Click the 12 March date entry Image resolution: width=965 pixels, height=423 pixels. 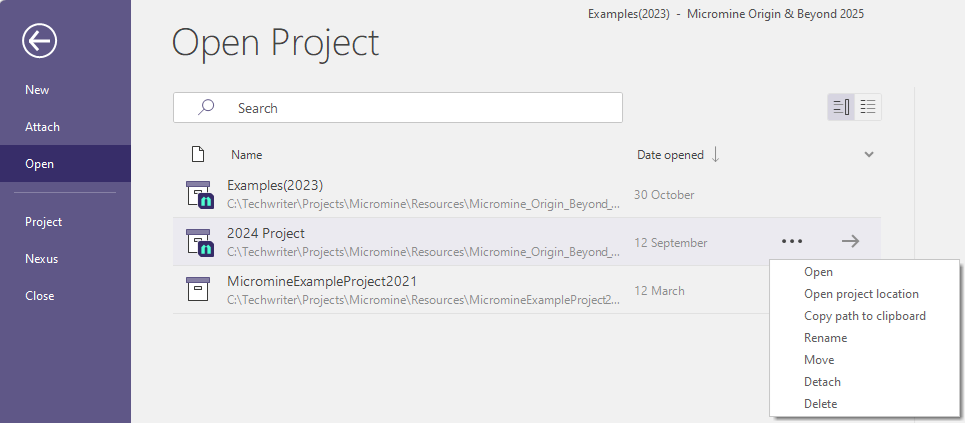(x=659, y=291)
